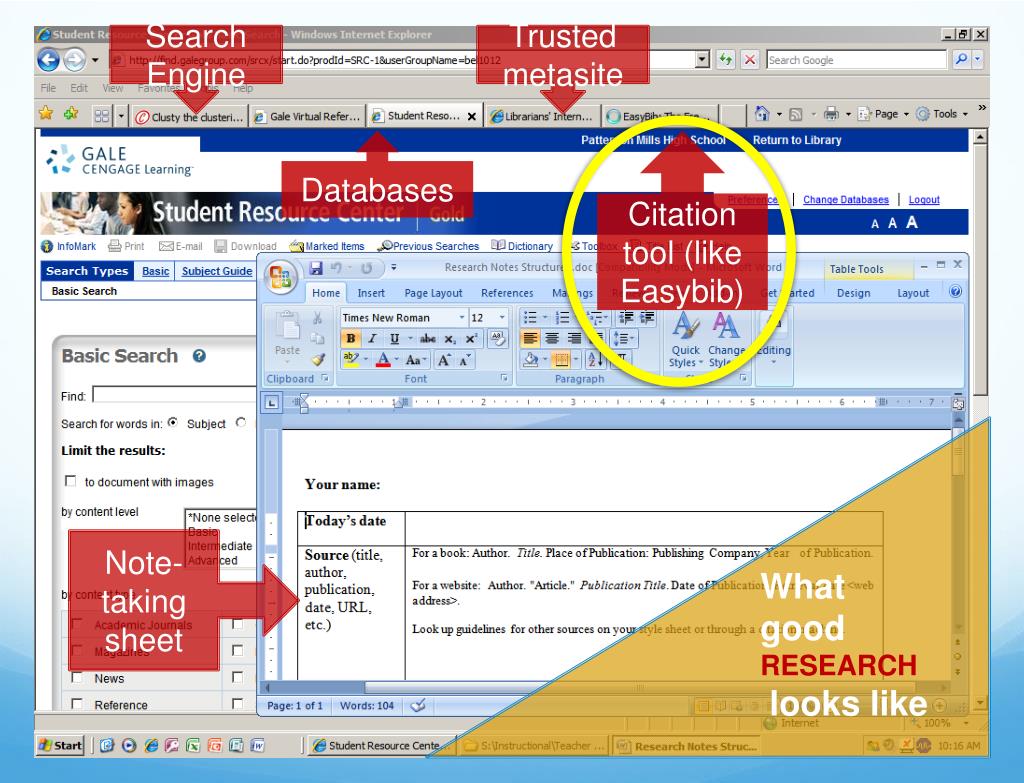Click Format Painter brush icon
The image size is (1024, 783).
pyautogui.click(x=318, y=359)
